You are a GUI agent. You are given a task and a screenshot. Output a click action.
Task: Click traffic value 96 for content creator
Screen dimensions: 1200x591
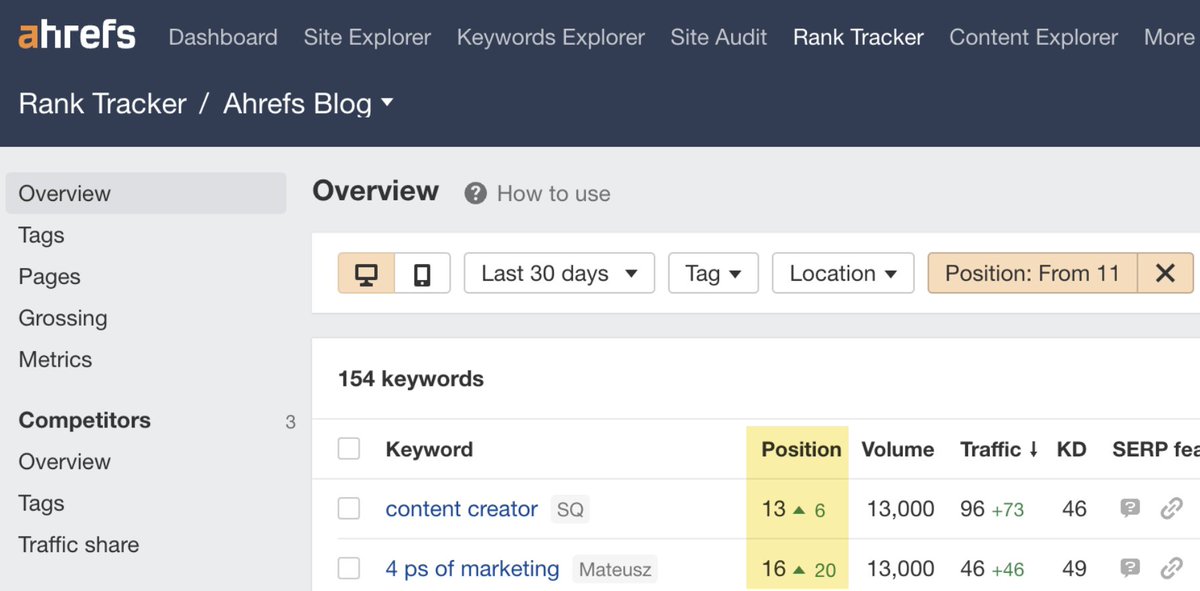point(972,509)
